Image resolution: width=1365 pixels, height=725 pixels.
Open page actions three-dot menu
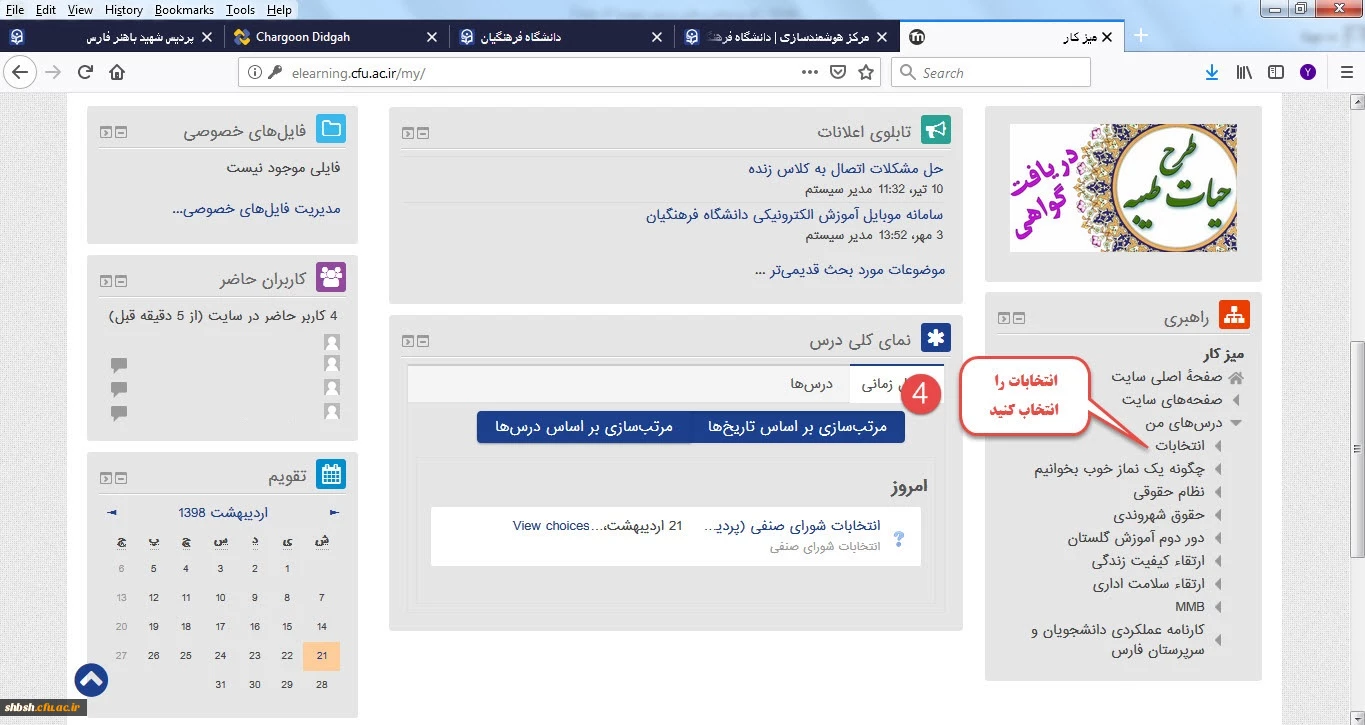click(x=811, y=72)
